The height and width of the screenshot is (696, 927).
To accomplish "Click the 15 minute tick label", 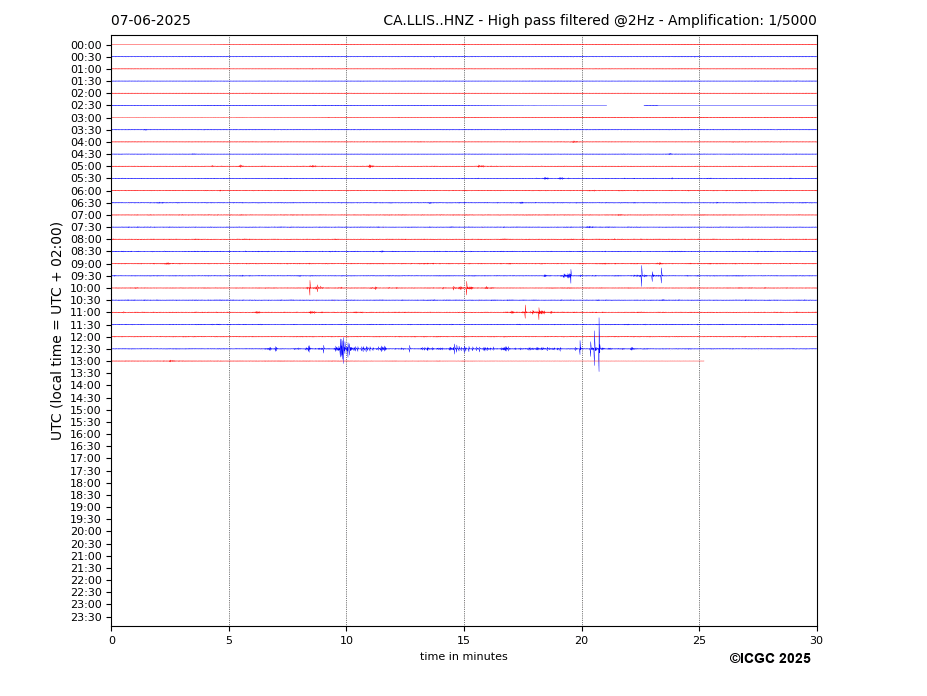I will 464,640.
